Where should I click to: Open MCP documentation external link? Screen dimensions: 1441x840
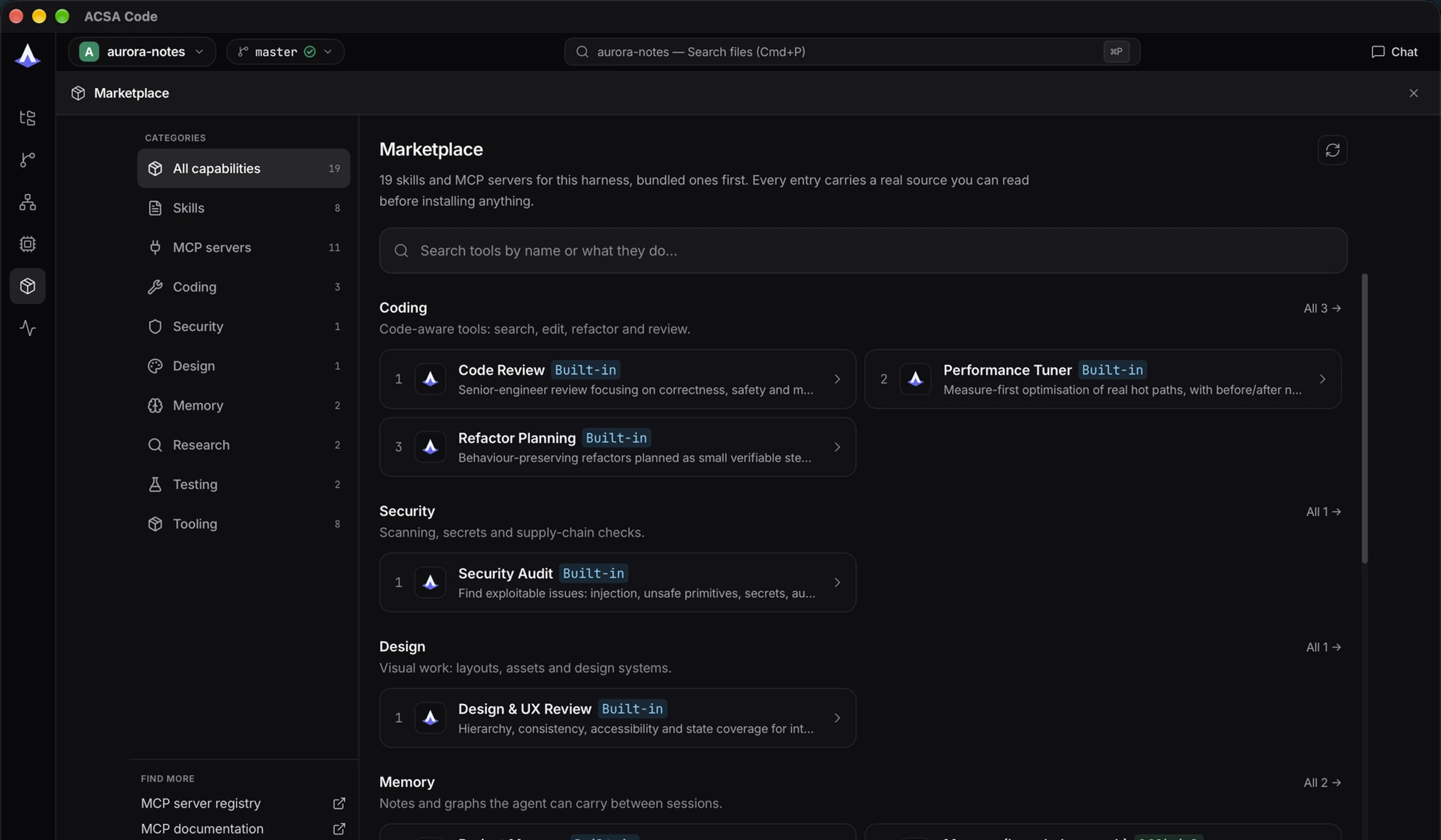coord(243,829)
